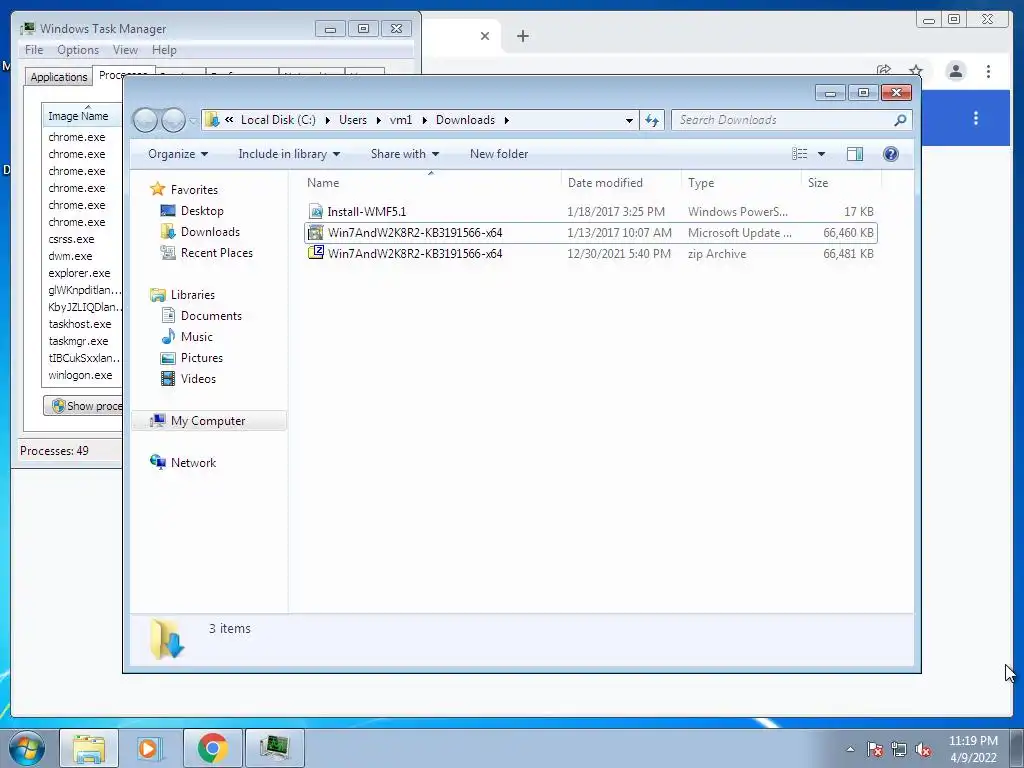Open the recent pages dropdown arrow

(x=193, y=121)
